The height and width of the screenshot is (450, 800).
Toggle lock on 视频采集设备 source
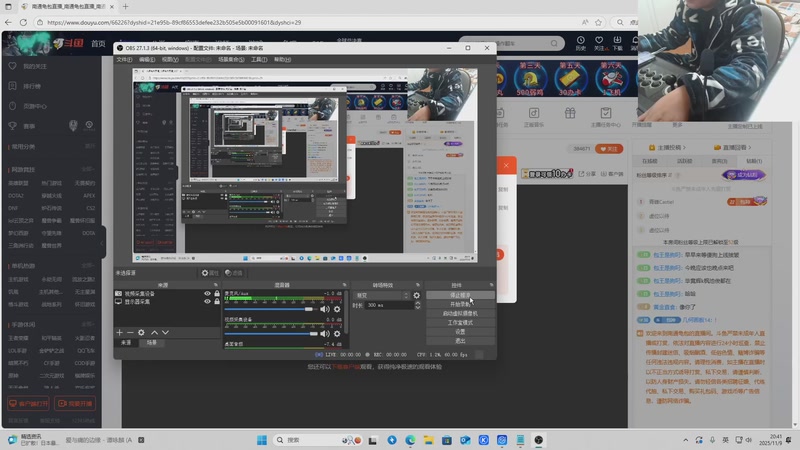217,293
